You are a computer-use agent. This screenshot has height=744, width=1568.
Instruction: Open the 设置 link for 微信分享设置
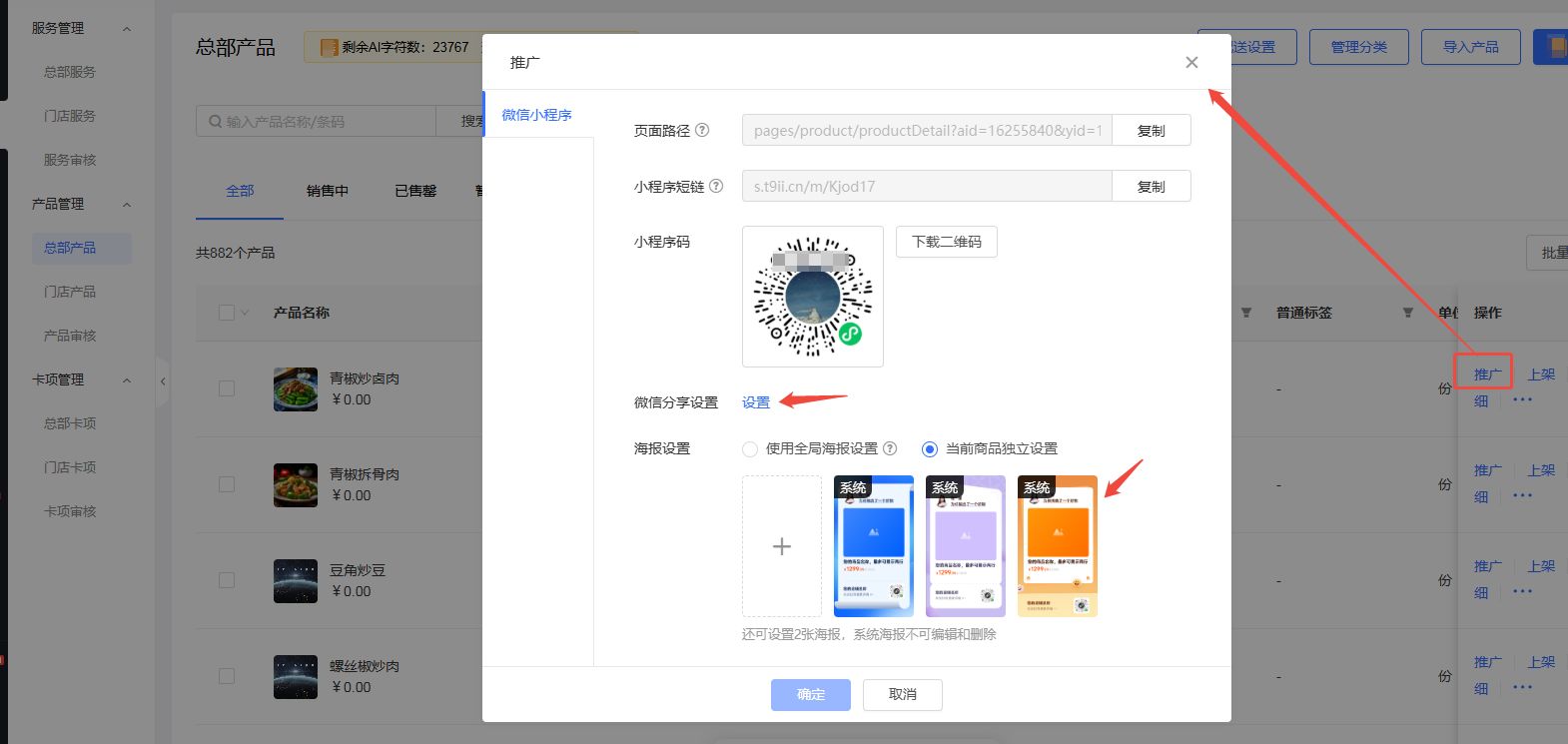pos(756,402)
